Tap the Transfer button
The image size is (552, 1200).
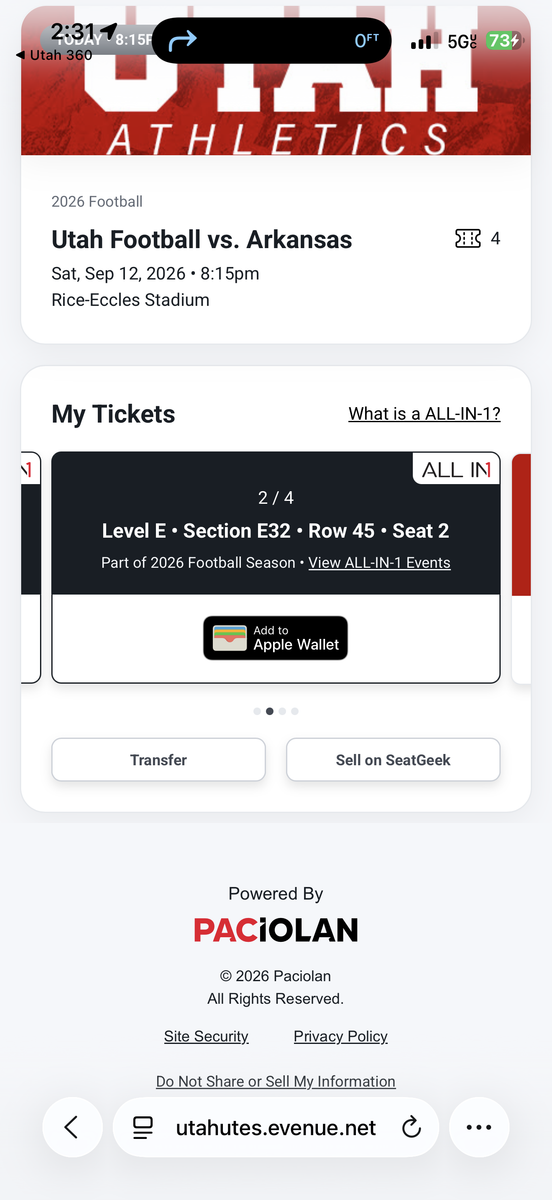[x=159, y=760]
